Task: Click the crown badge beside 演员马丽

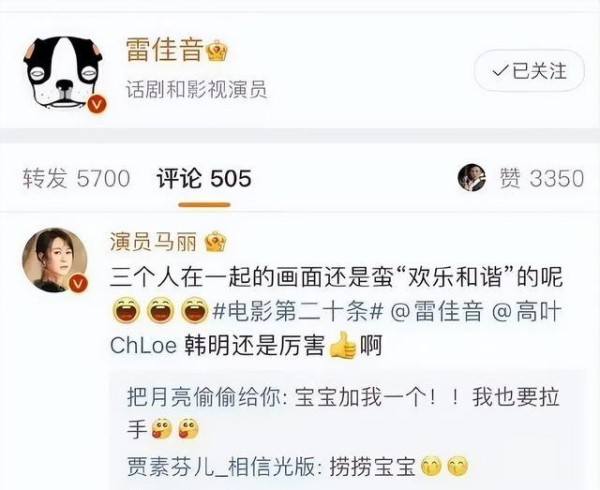Action: tap(216, 242)
